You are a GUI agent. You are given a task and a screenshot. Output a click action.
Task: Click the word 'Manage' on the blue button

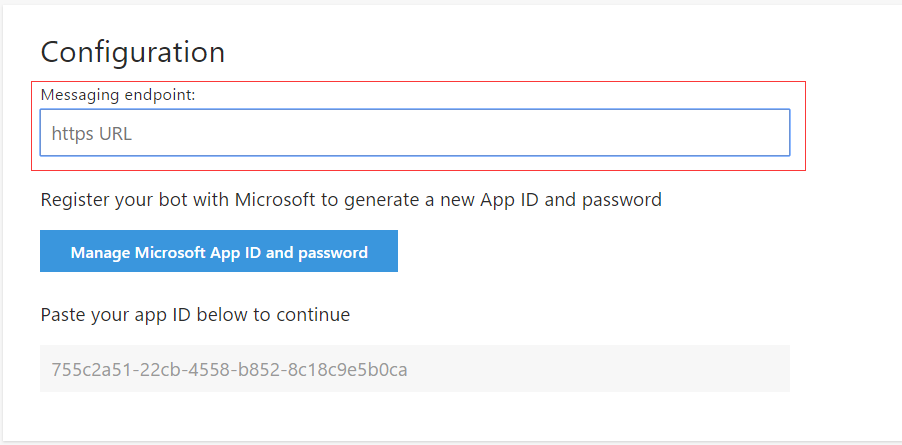pyautogui.click(x=101, y=252)
